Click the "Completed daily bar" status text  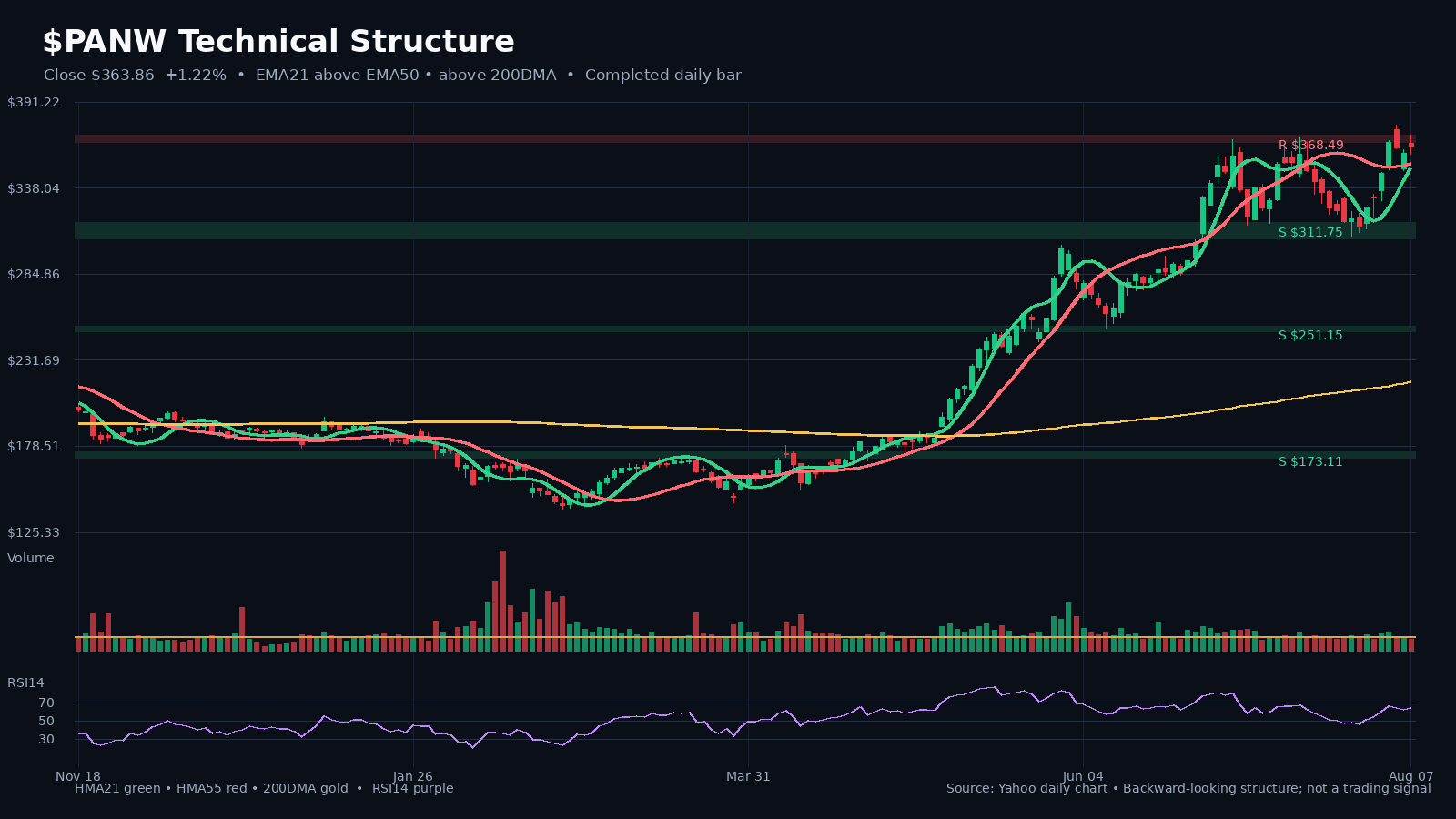coord(663,76)
